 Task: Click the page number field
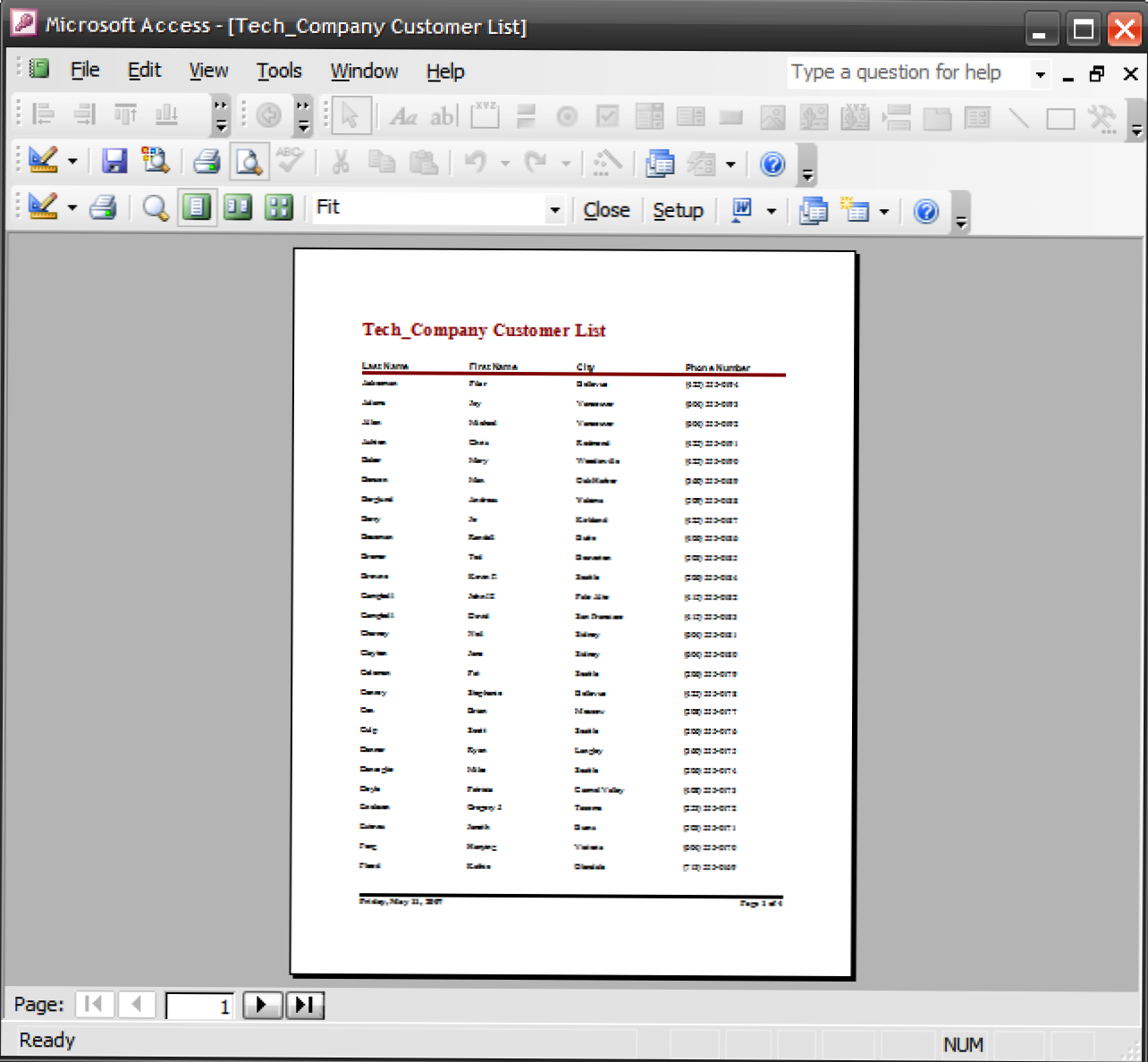200,1006
